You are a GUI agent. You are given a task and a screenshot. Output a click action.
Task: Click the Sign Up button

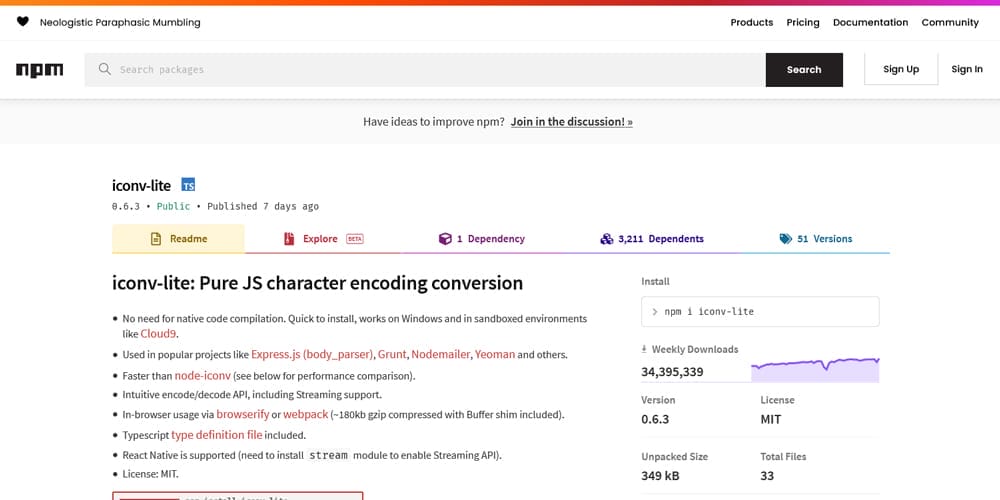[x=901, y=69]
